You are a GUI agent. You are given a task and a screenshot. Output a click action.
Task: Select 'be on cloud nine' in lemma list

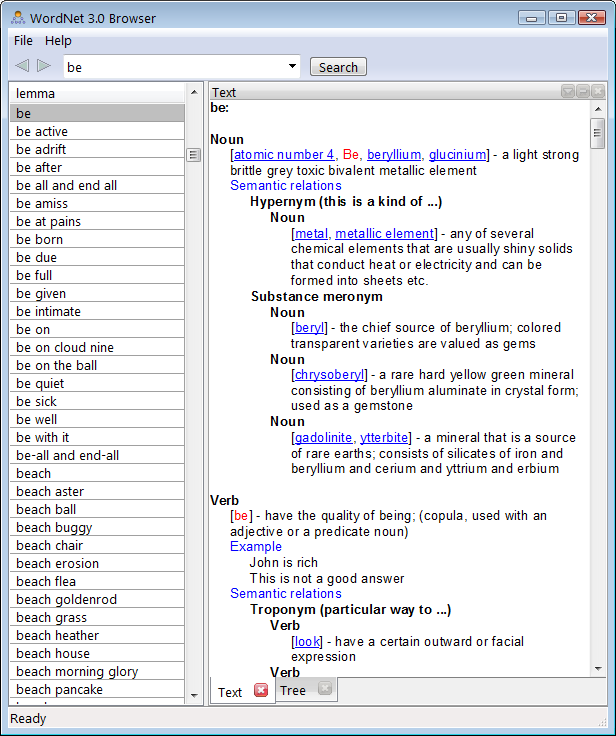[65, 348]
